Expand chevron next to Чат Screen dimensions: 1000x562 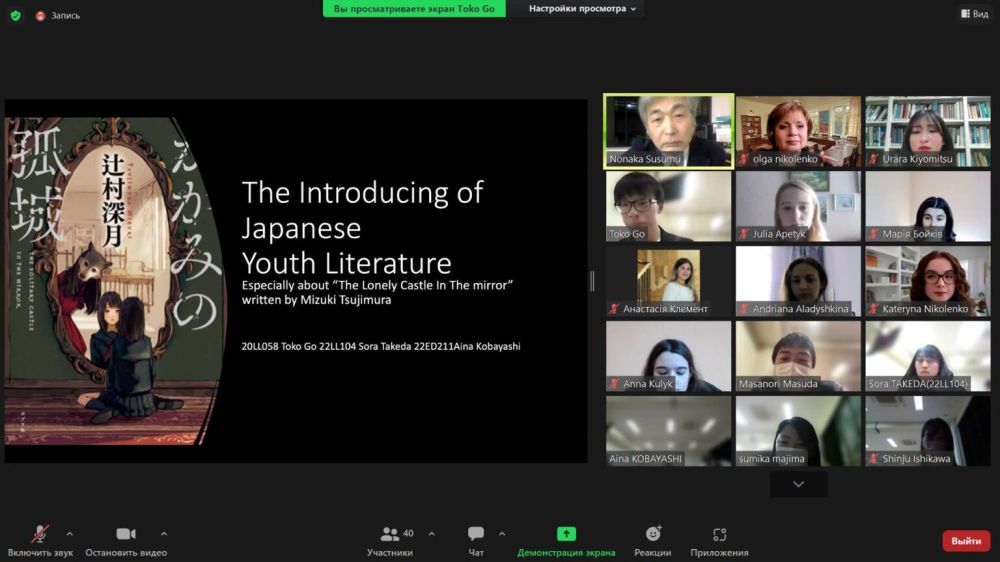[x=502, y=533]
